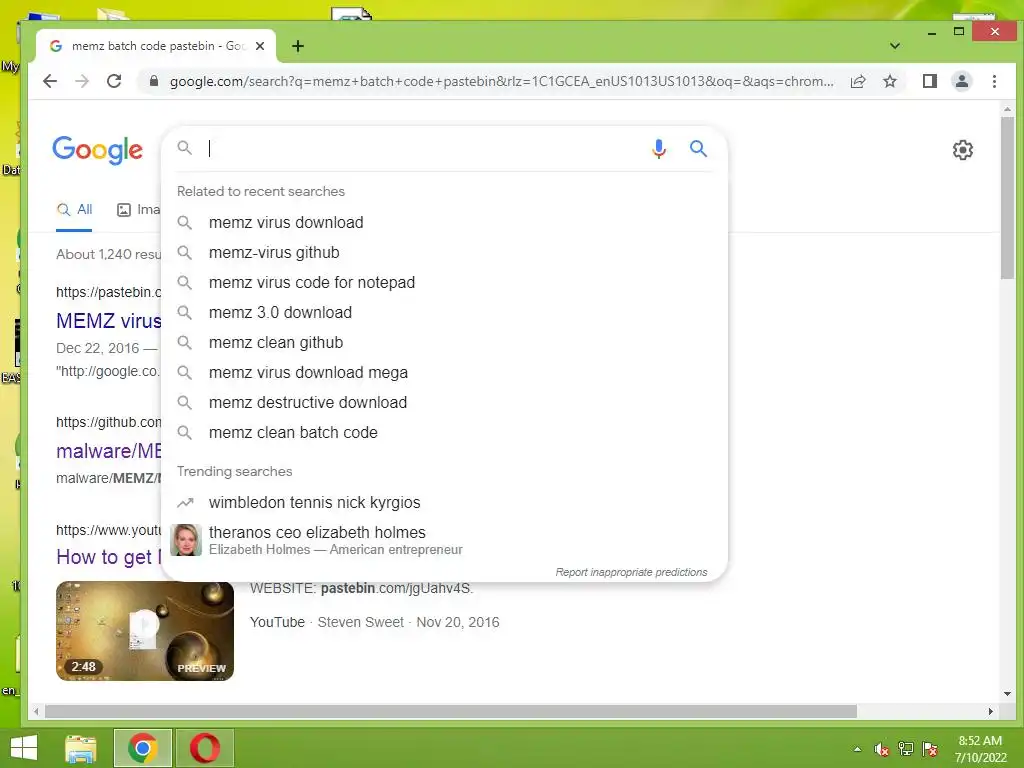The height and width of the screenshot is (768, 1024).
Task: Click Report inappropriate predictions link
Action: (631, 572)
